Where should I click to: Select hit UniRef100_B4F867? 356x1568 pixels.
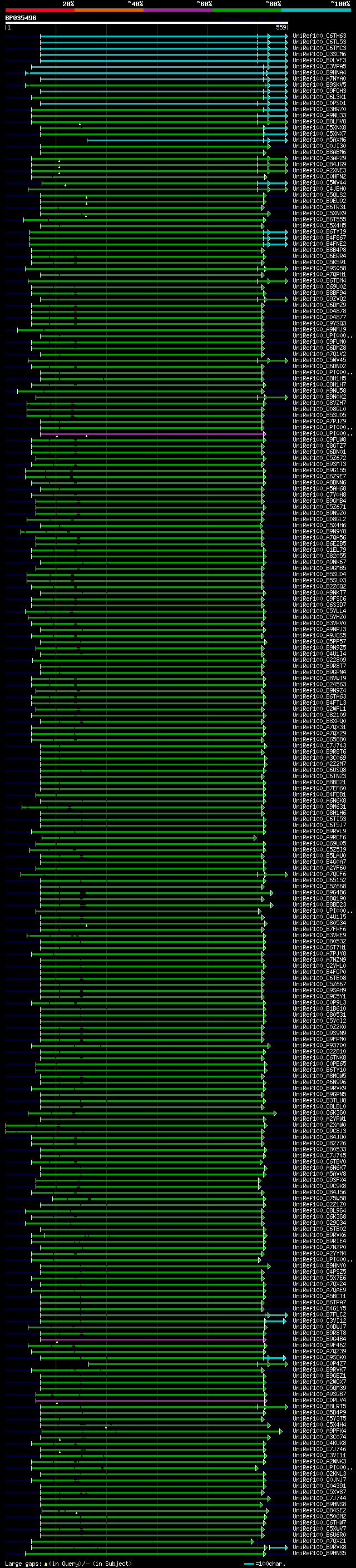(319, 238)
